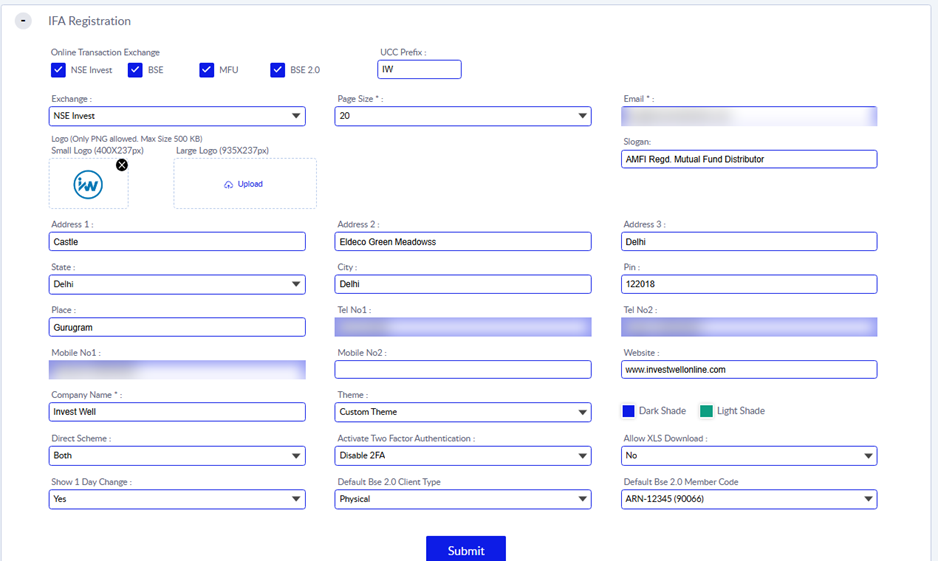Edit the City field

pos(463,284)
